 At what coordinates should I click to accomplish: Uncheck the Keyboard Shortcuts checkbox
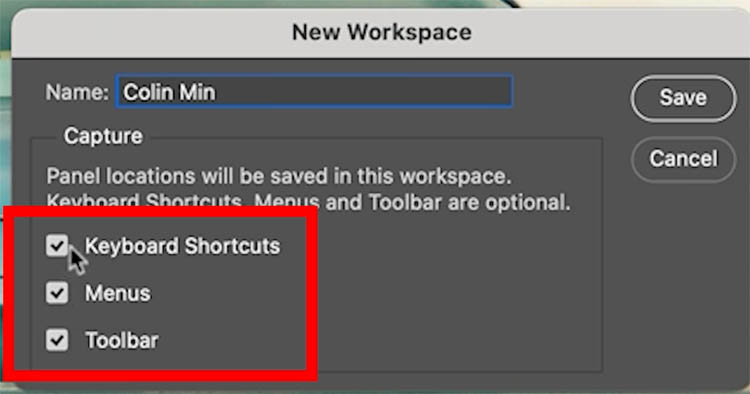57,246
